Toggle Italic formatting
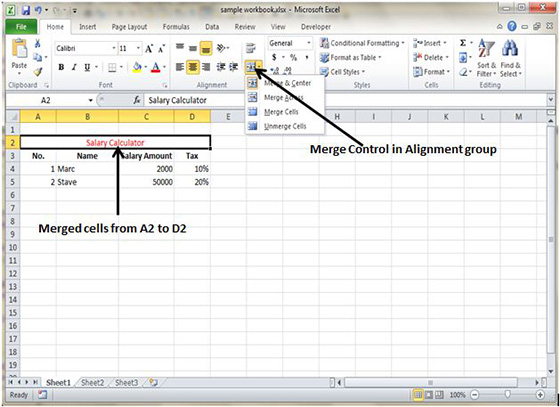 (x=74, y=67)
